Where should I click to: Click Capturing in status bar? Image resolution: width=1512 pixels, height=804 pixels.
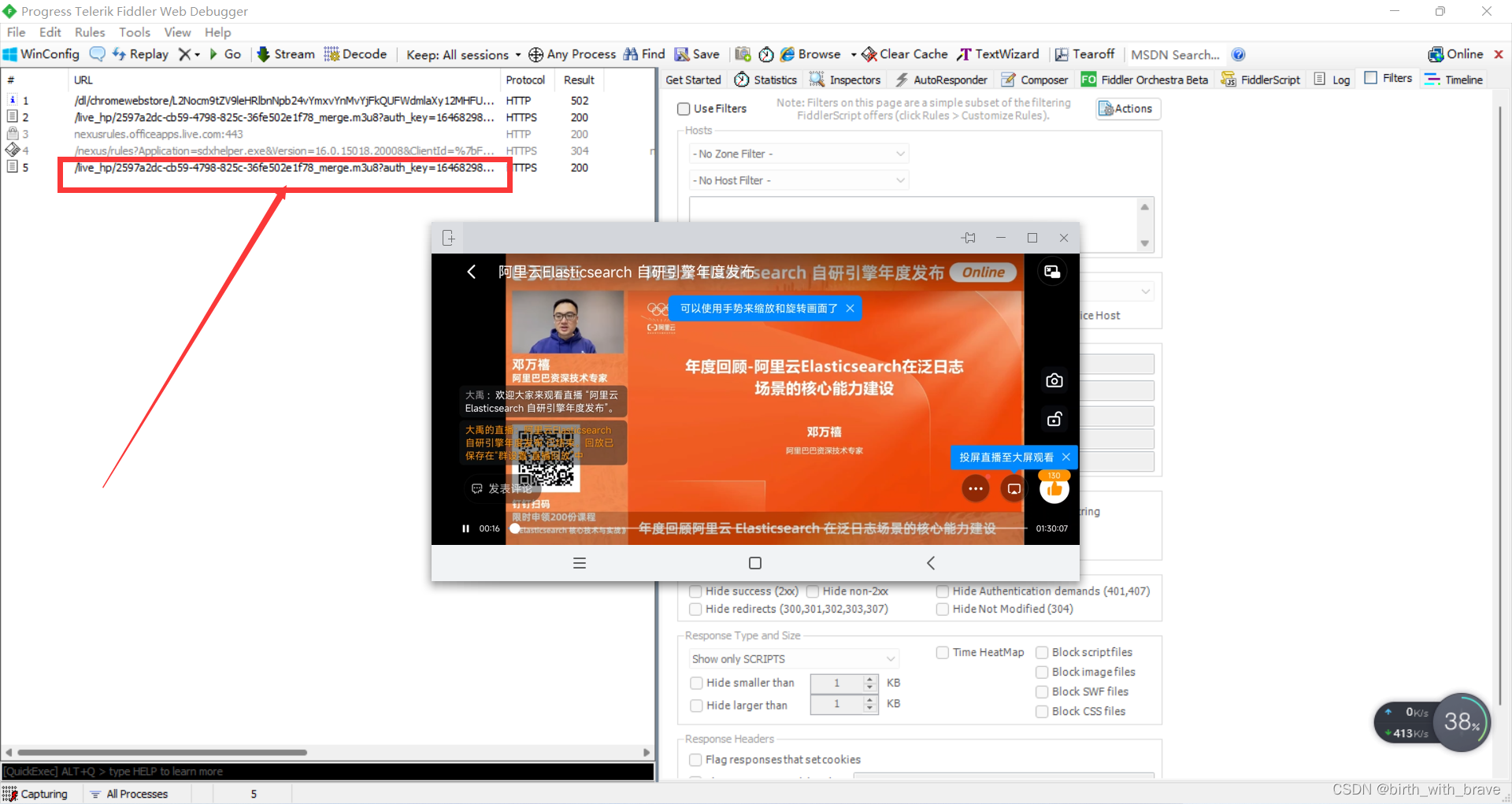pos(35,794)
